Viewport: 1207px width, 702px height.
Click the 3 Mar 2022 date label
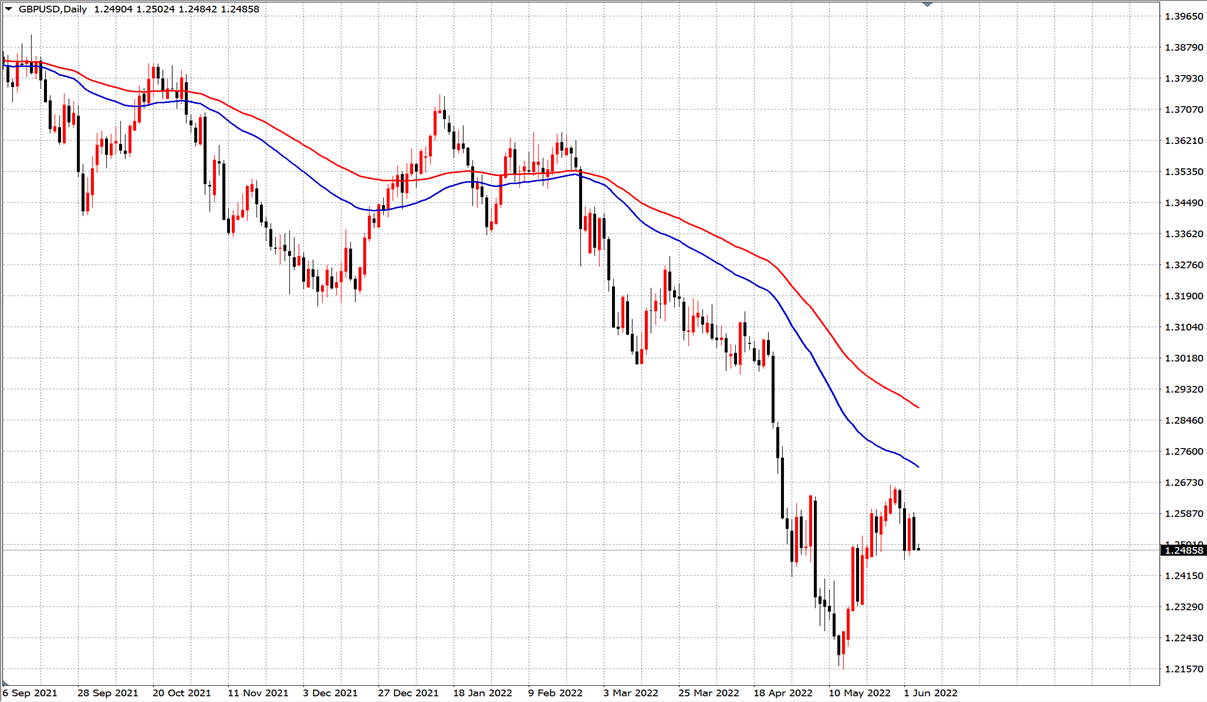[x=631, y=692]
